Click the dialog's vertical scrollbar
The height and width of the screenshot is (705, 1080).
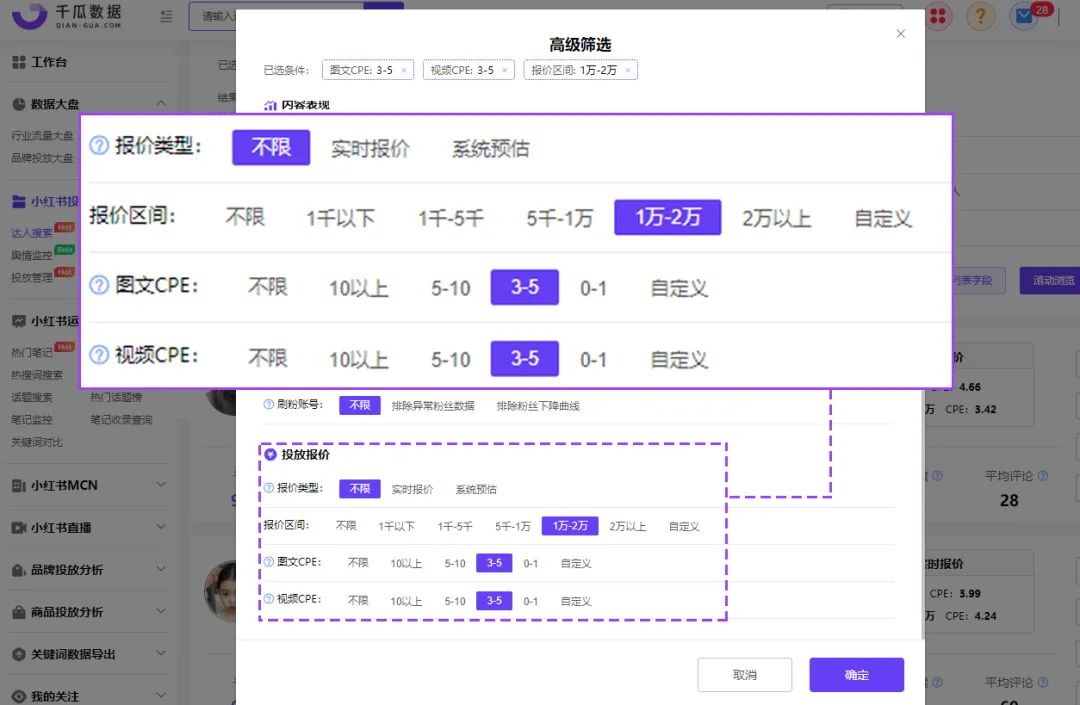tap(922, 515)
